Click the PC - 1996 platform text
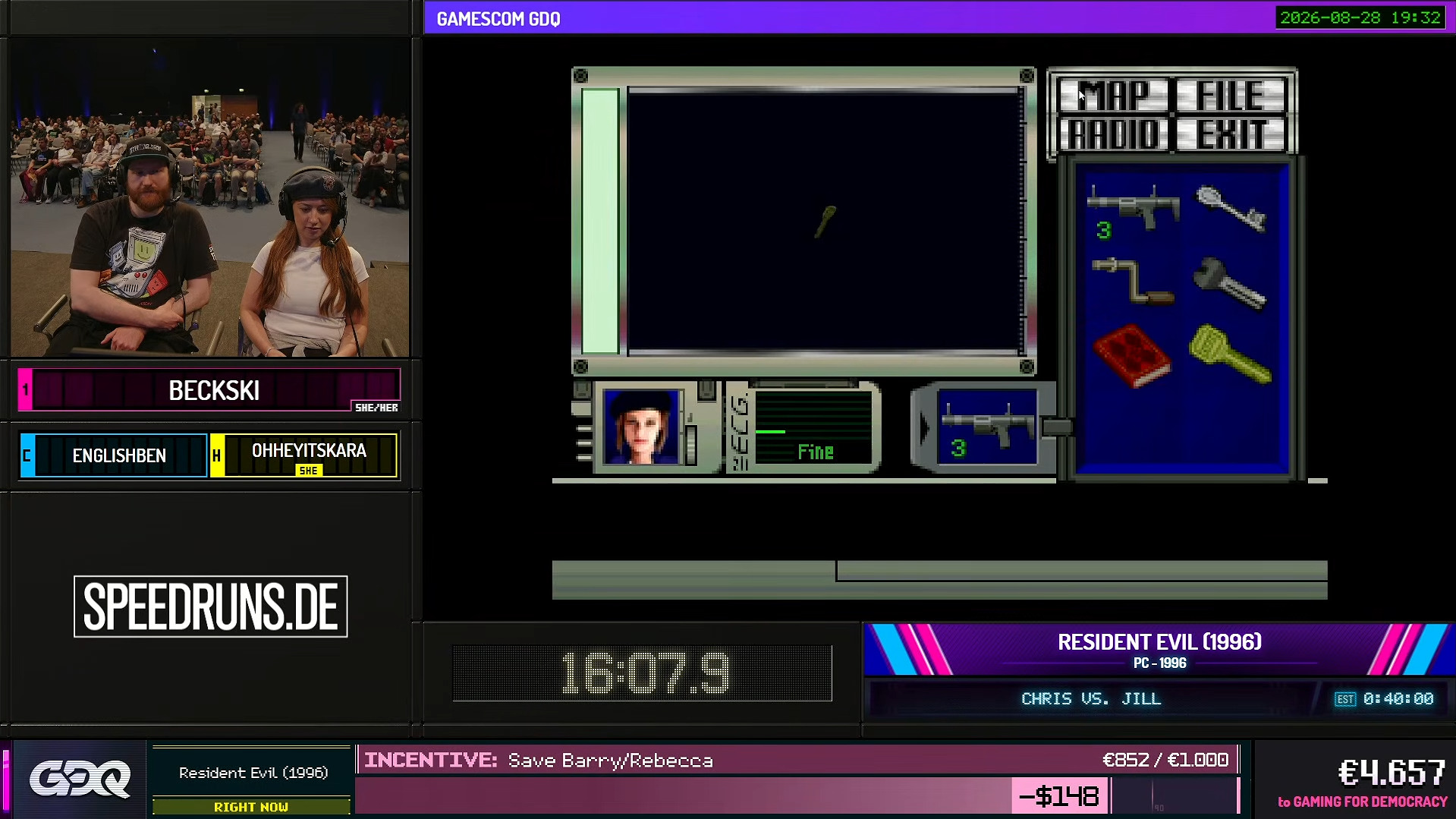The image size is (1456, 819). [x=1159, y=663]
